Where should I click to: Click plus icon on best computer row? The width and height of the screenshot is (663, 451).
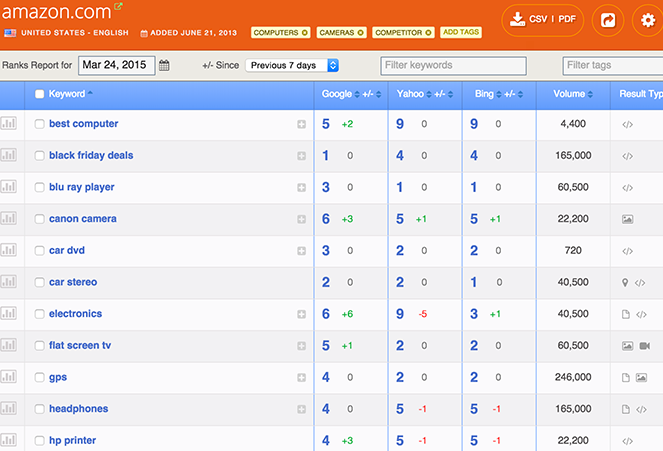point(301,124)
